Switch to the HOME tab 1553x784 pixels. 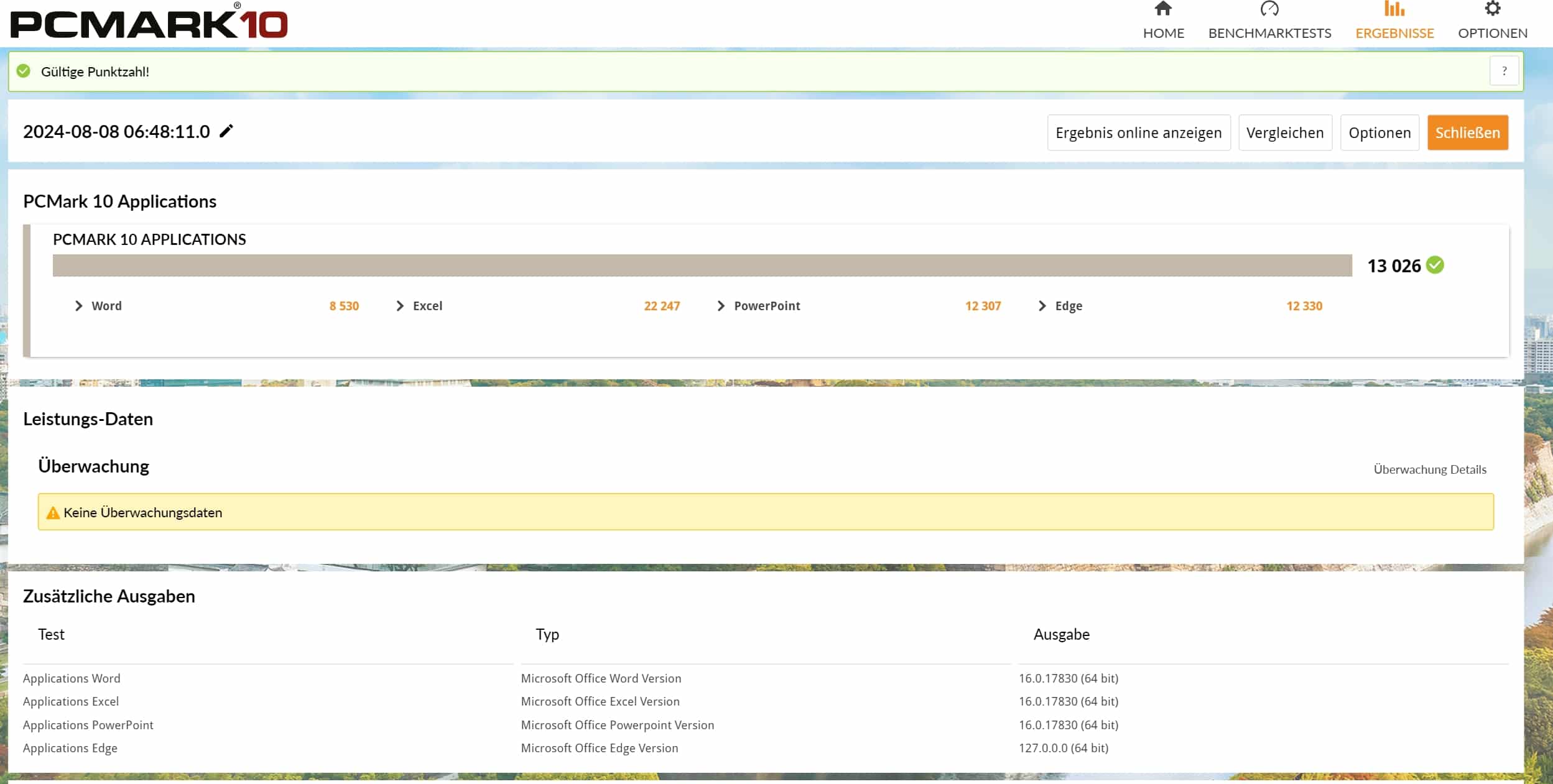1163,33
